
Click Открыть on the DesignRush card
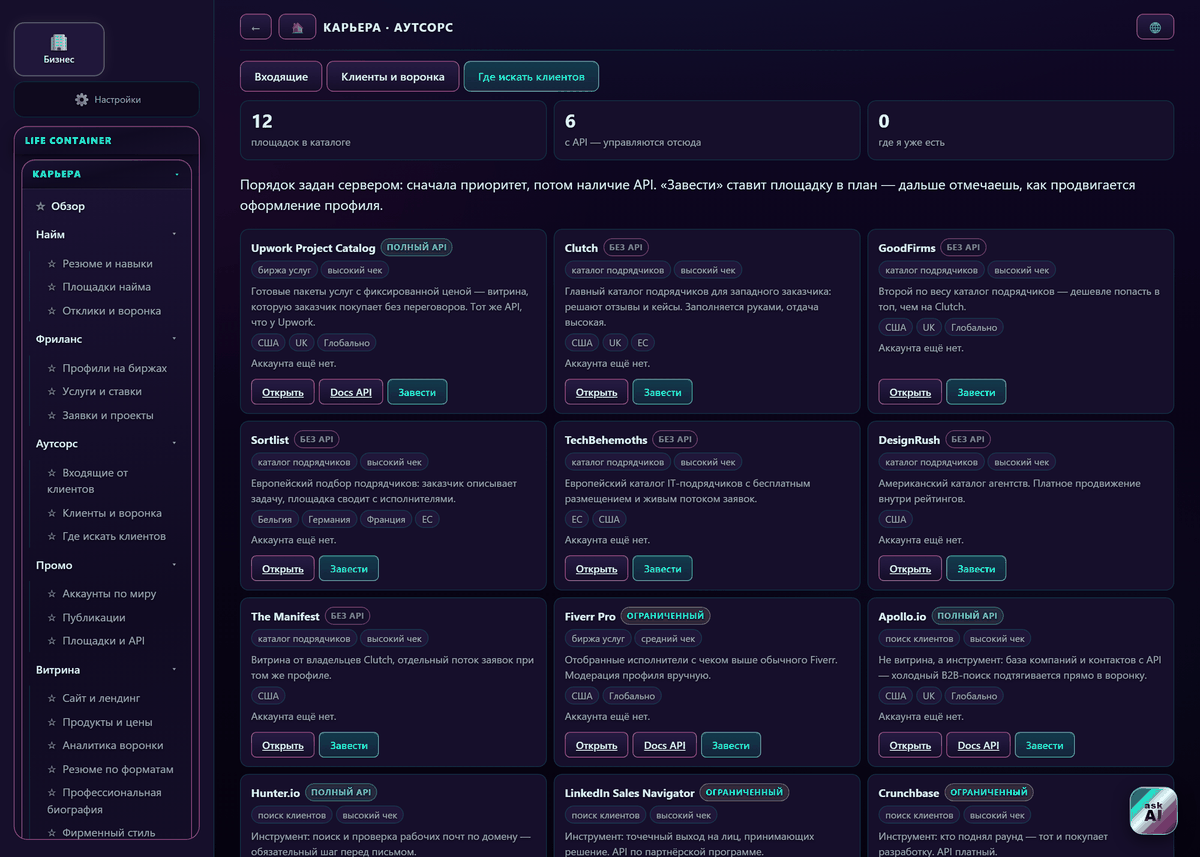coord(911,569)
